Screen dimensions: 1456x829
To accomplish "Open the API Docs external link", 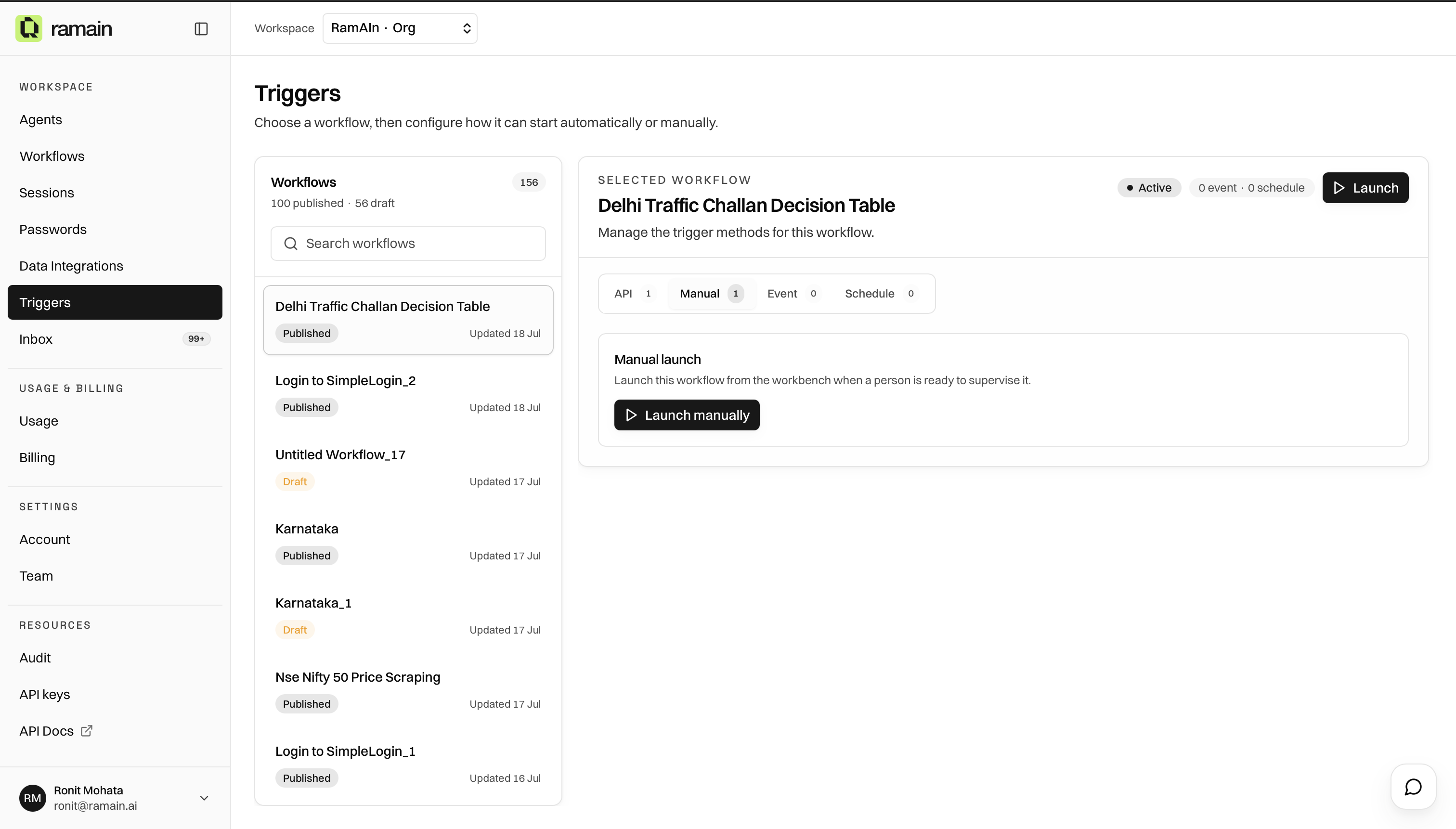I will click(115, 730).
